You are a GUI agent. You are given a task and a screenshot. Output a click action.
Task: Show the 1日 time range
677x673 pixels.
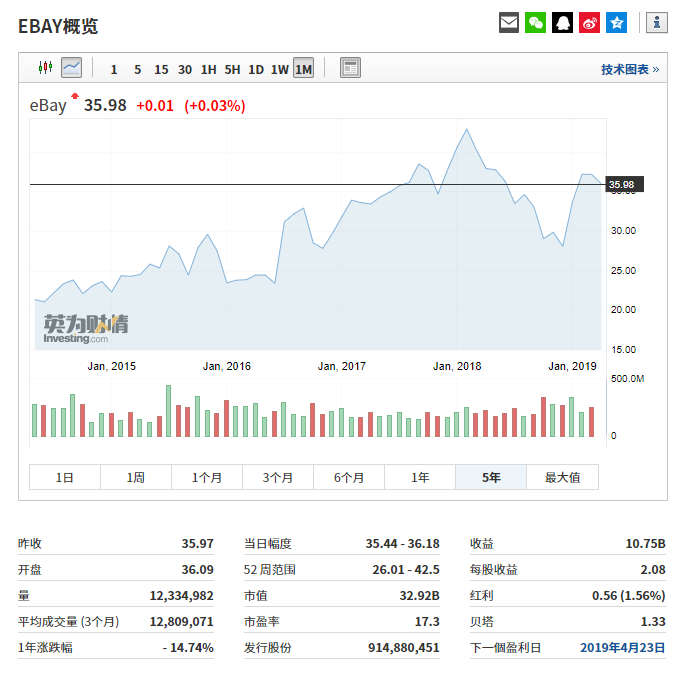point(65,477)
